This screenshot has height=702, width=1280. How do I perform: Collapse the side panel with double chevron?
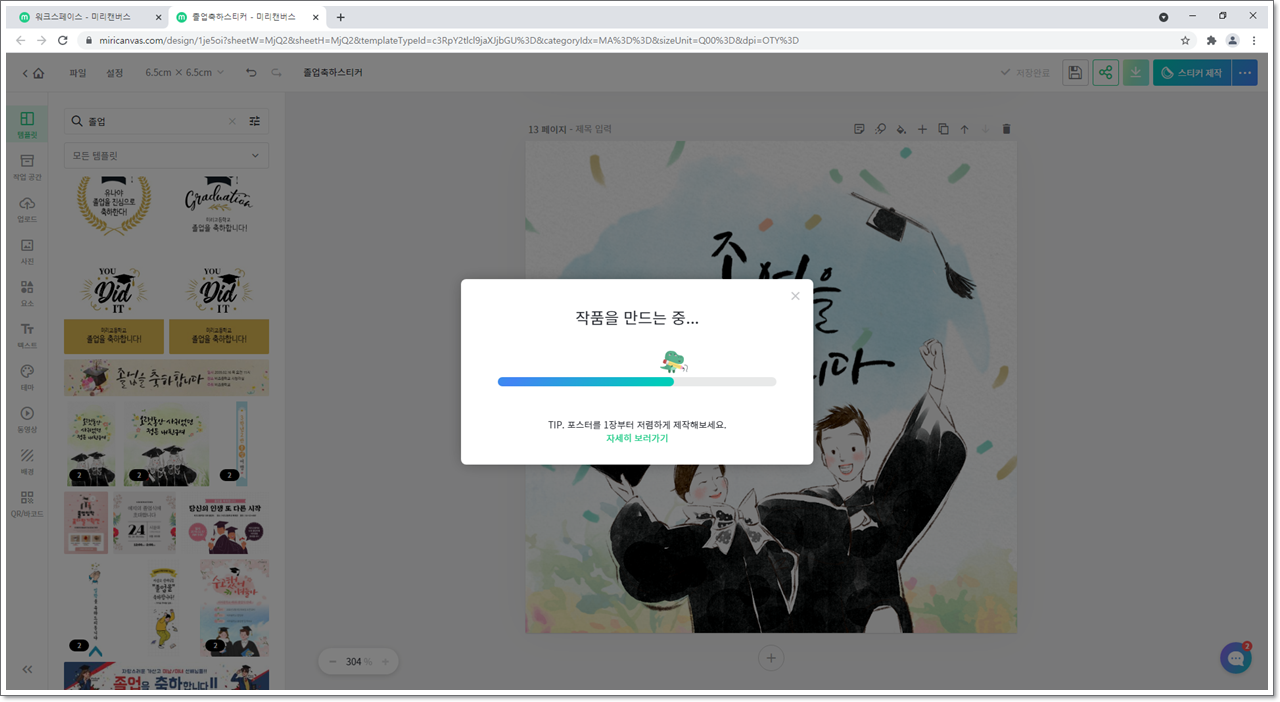click(x=27, y=669)
